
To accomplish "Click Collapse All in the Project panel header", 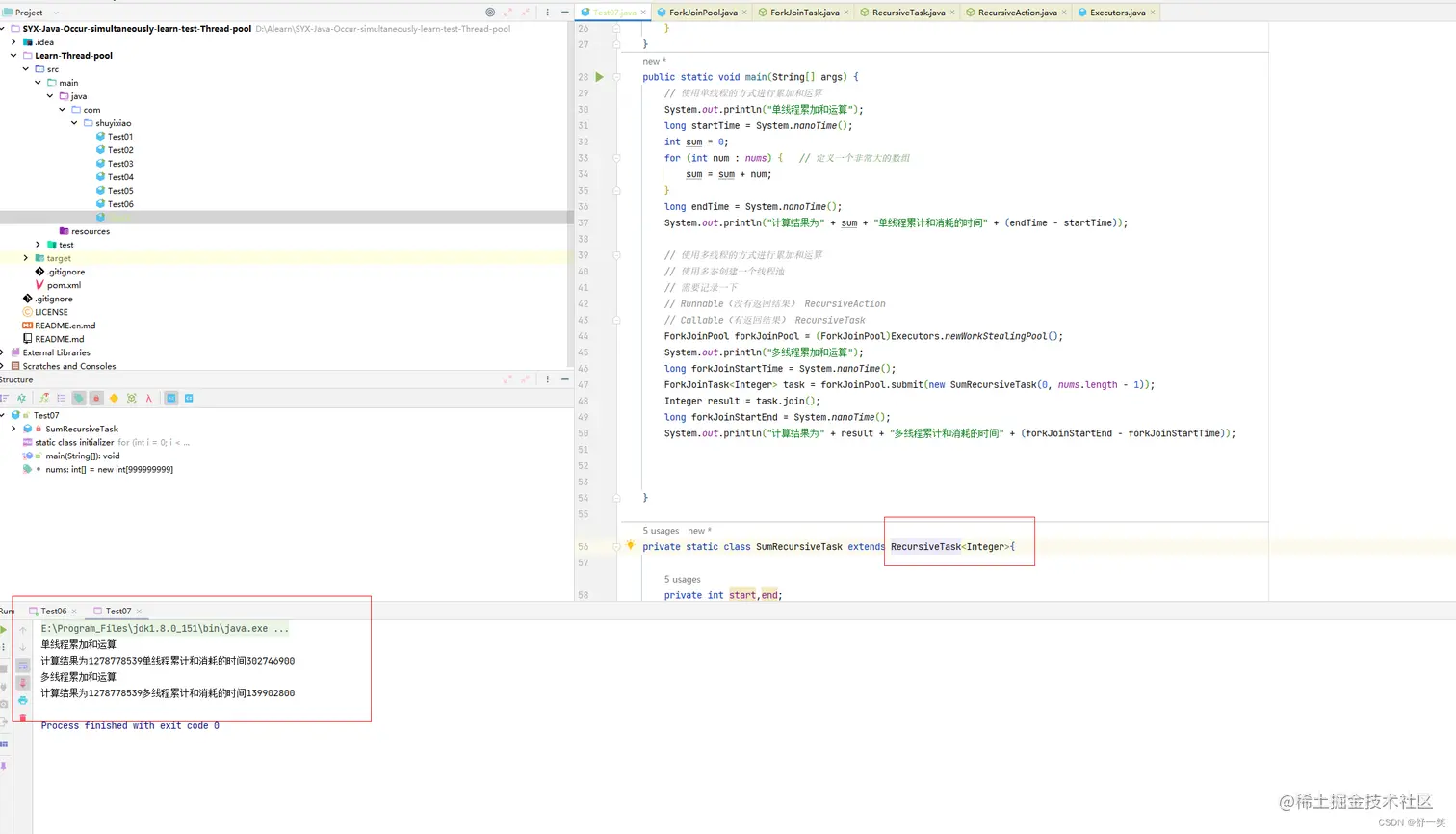I will coord(526,13).
